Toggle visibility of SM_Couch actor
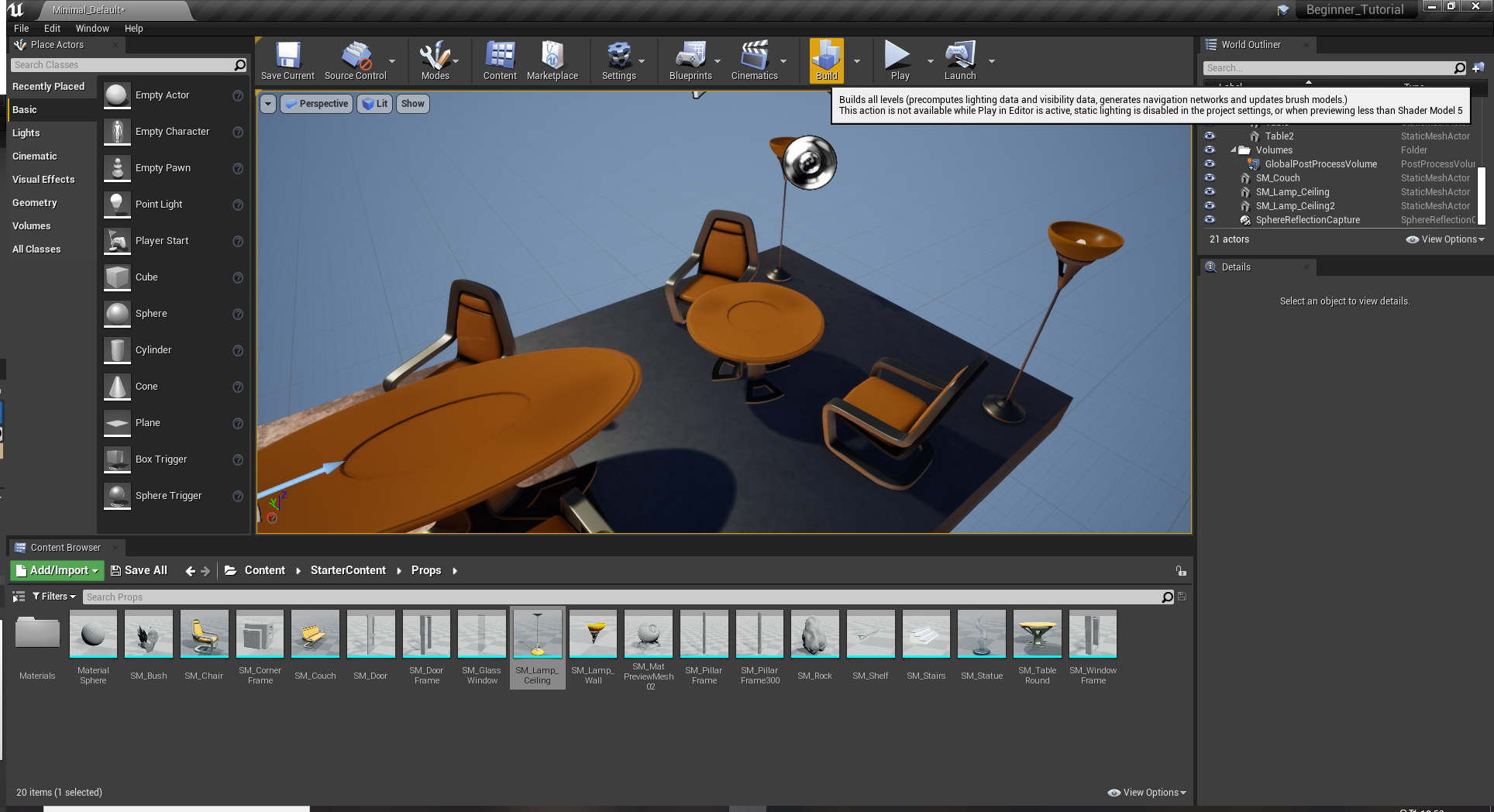1494x812 pixels. pos(1210,177)
